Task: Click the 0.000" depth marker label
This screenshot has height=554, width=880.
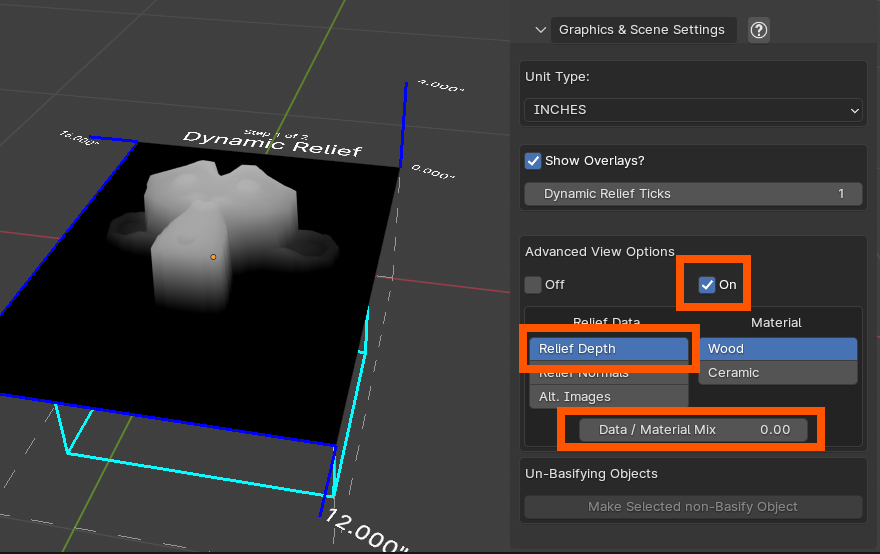Action: pyautogui.click(x=433, y=172)
